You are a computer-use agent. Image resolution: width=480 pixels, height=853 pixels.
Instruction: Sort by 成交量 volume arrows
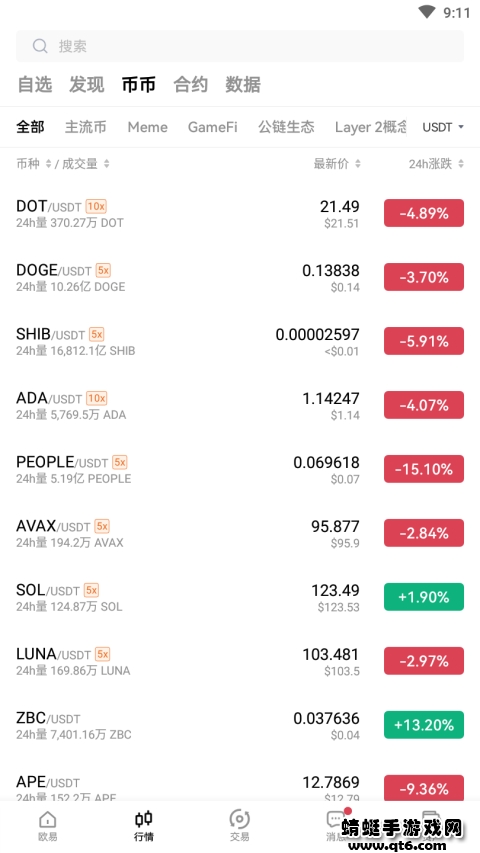[106, 164]
